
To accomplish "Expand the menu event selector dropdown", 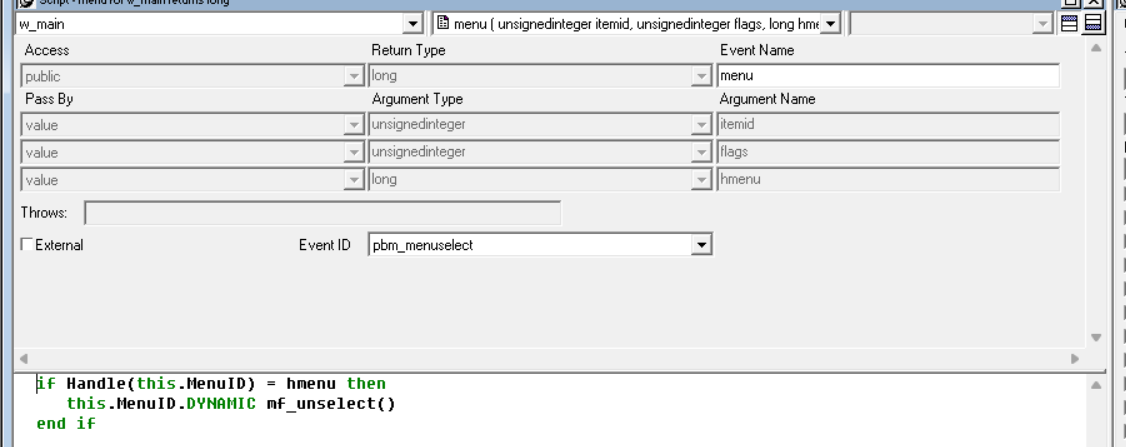I will point(830,24).
